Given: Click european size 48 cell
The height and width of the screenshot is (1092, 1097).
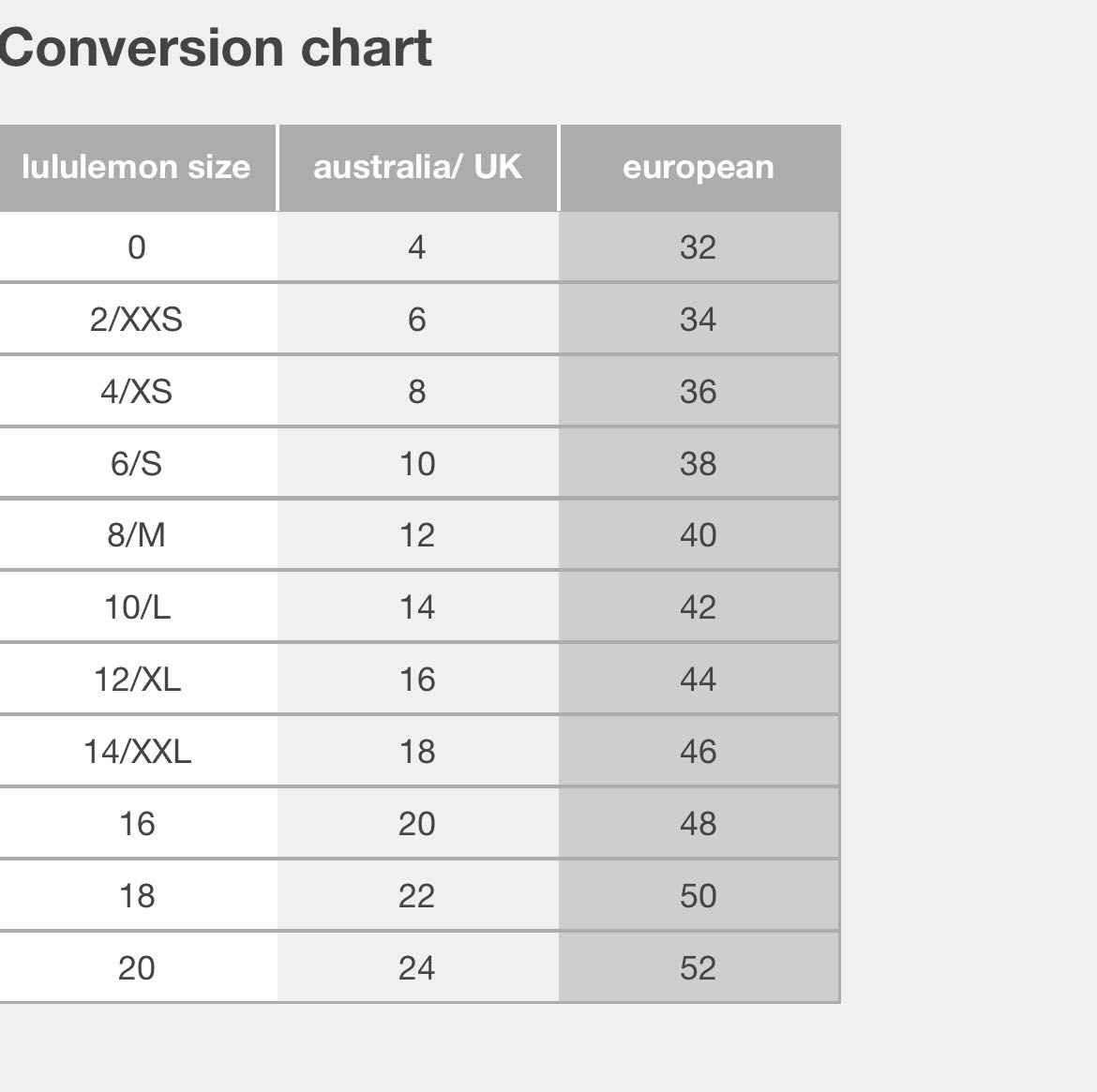Looking at the screenshot, I should point(699,823).
